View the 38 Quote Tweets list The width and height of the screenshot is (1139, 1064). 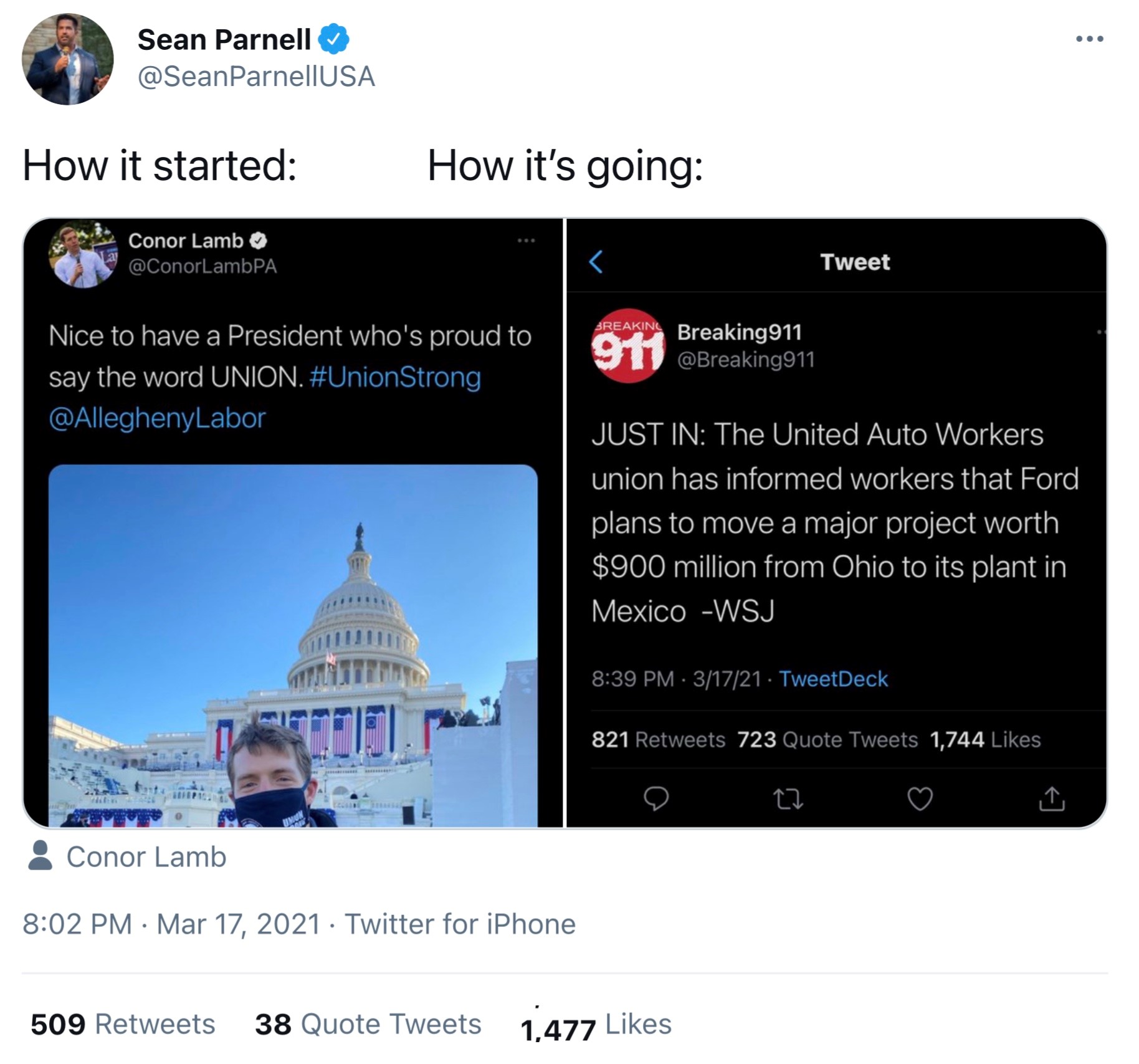point(368,1024)
